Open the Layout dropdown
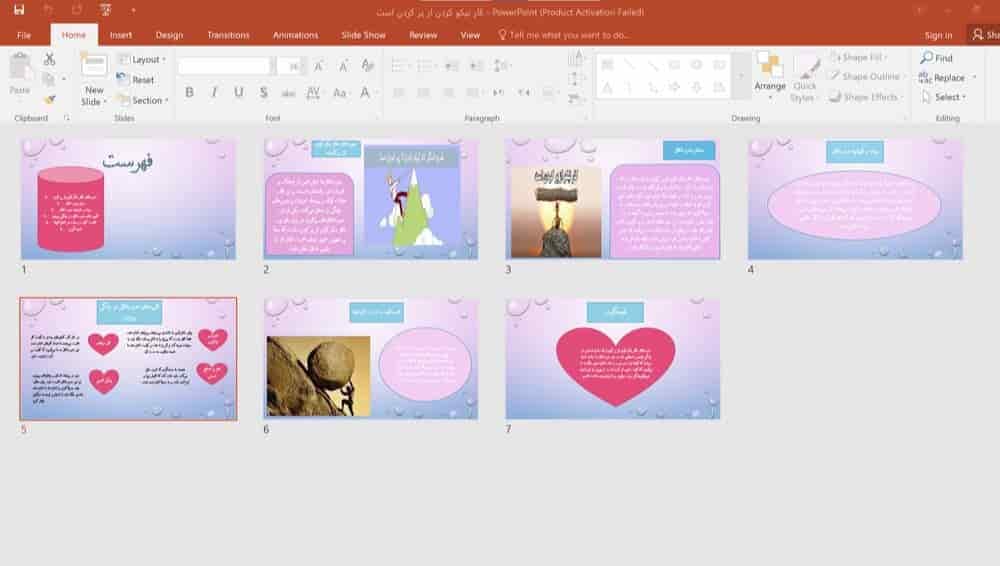1000x566 pixels. pyautogui.click(x=142, y=59)
